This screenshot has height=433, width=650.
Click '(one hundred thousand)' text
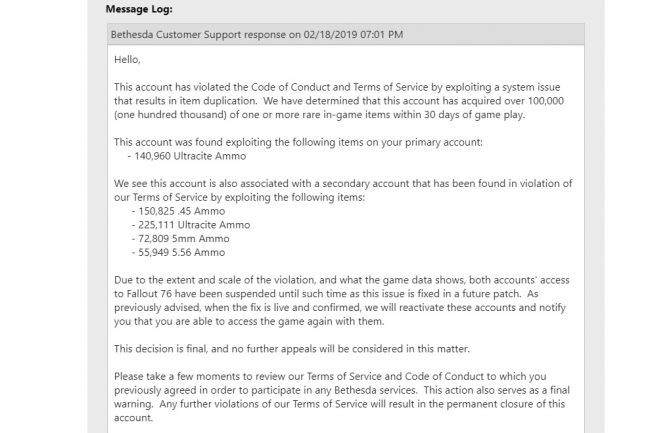pyautogui.click(x=170, y=115)
